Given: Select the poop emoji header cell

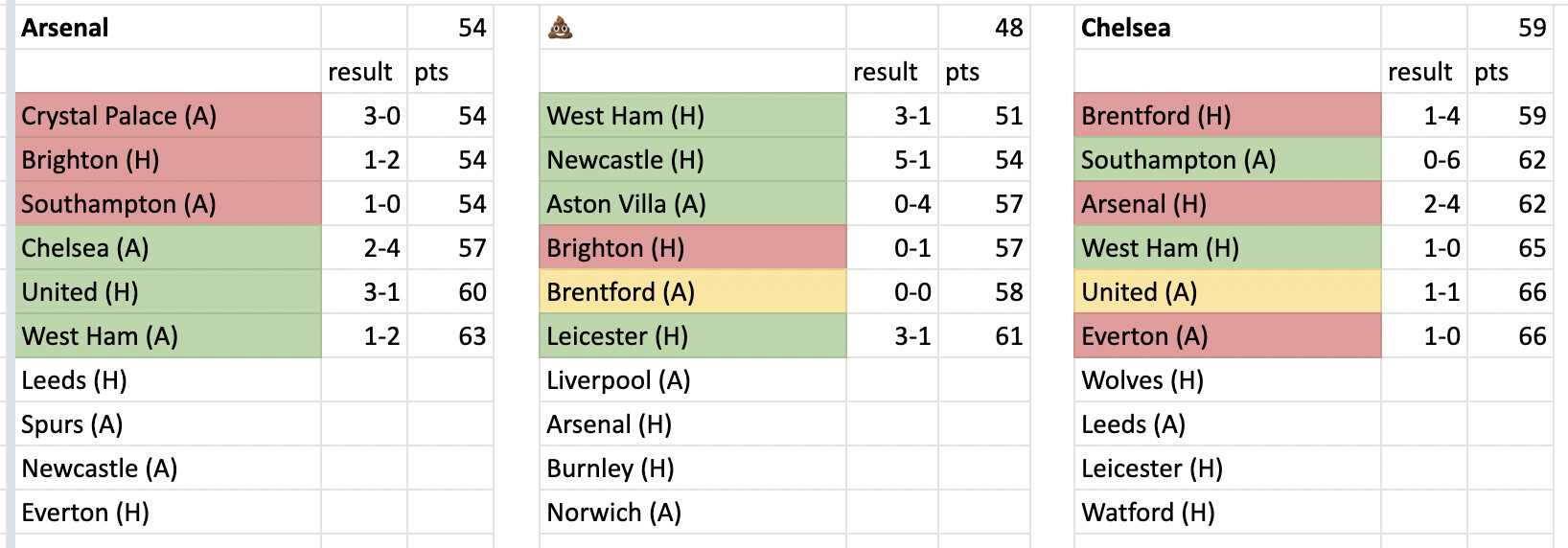Looking at the screenshot, I should (692, 28).
